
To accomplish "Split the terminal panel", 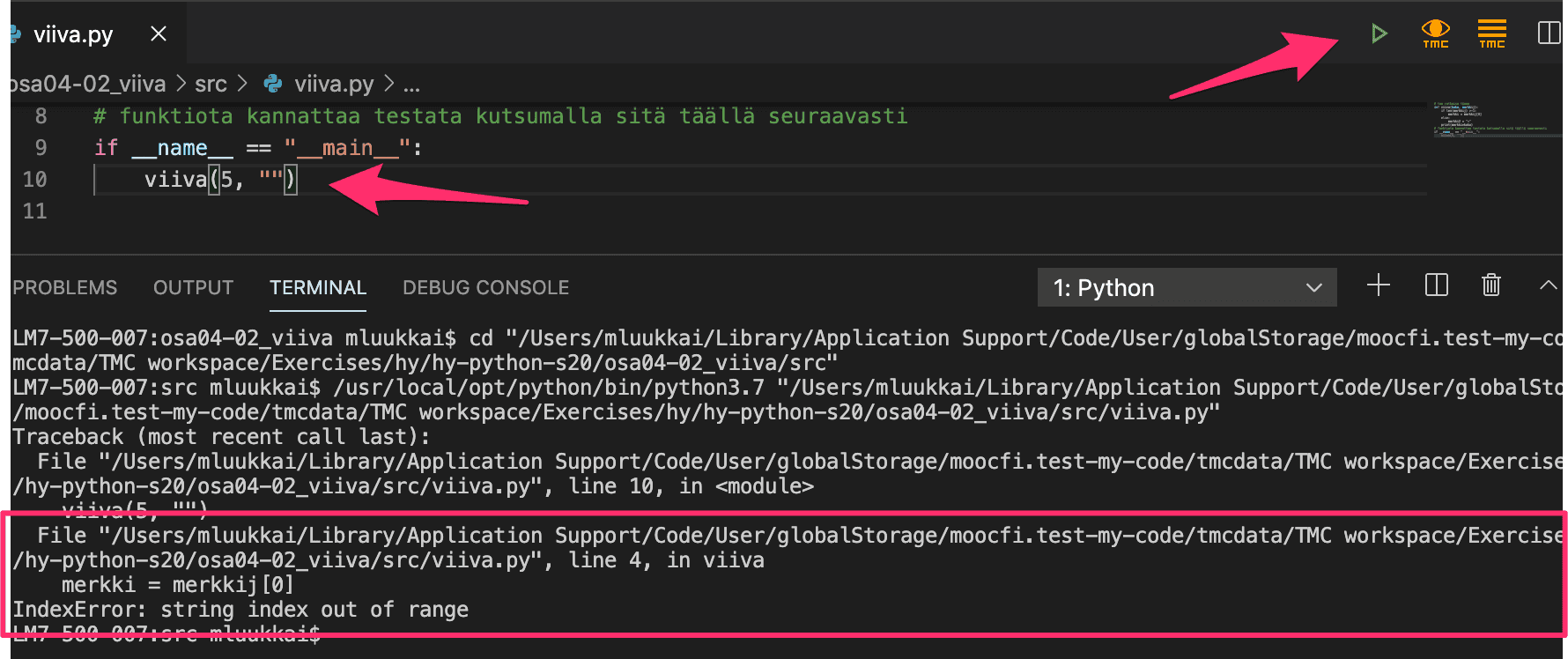I will pyautogui.click(x=1436, y=285).
